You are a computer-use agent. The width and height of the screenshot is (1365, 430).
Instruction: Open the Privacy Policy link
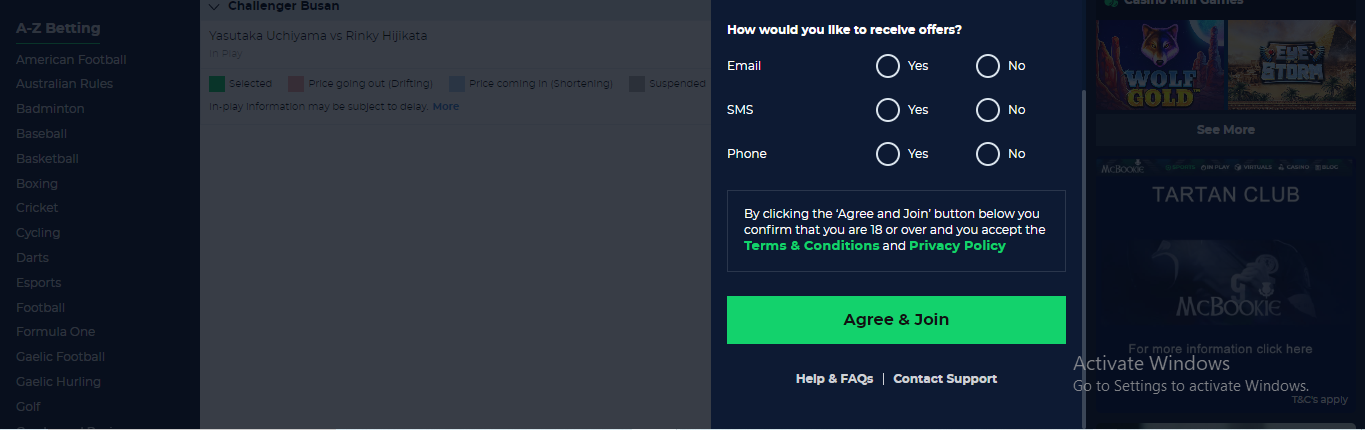(957, 246)
